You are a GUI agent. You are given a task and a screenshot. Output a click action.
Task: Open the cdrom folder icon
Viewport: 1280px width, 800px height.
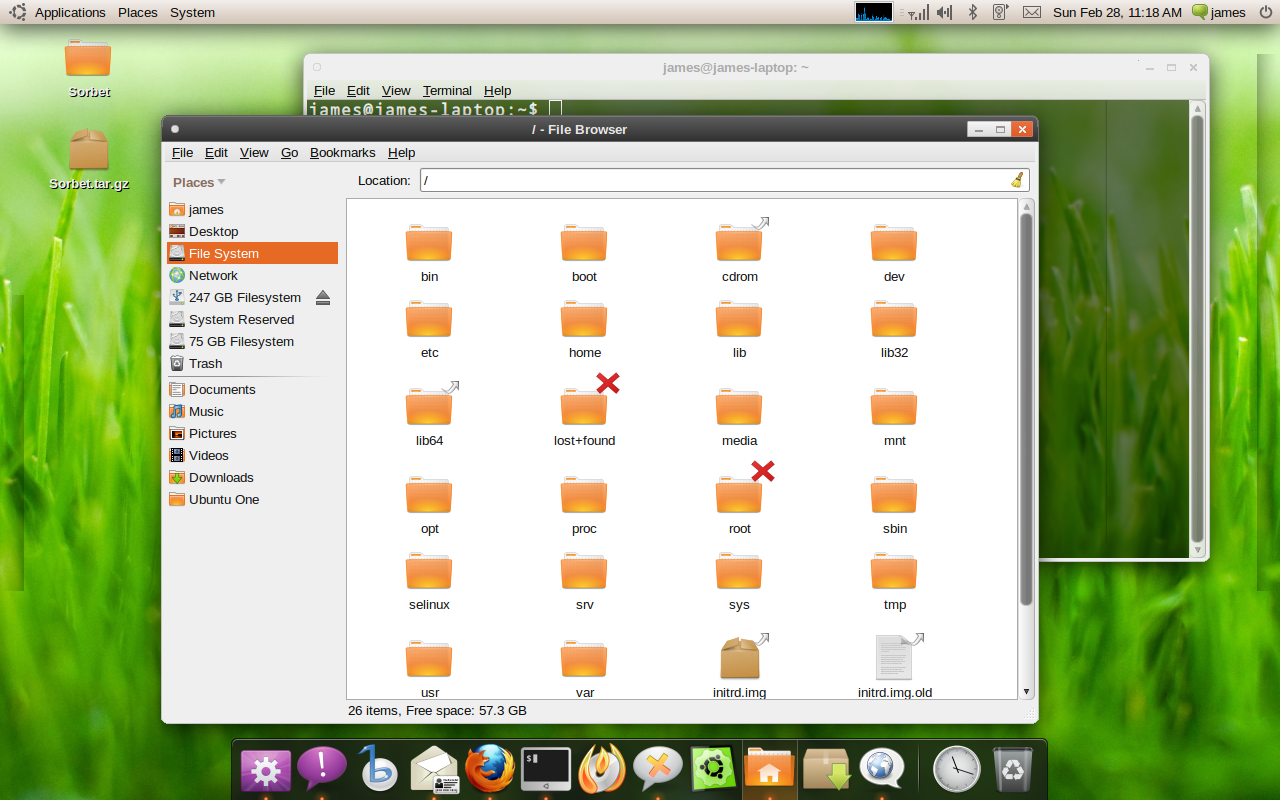739,242
